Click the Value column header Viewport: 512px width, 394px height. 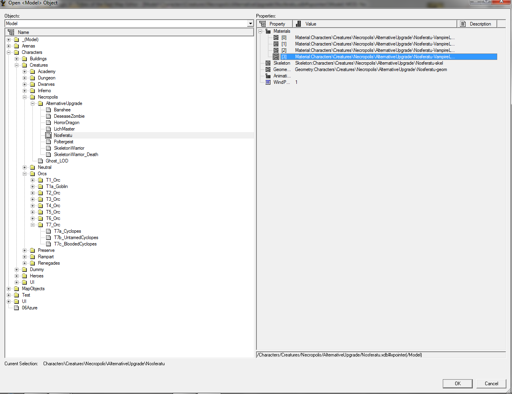375,24
